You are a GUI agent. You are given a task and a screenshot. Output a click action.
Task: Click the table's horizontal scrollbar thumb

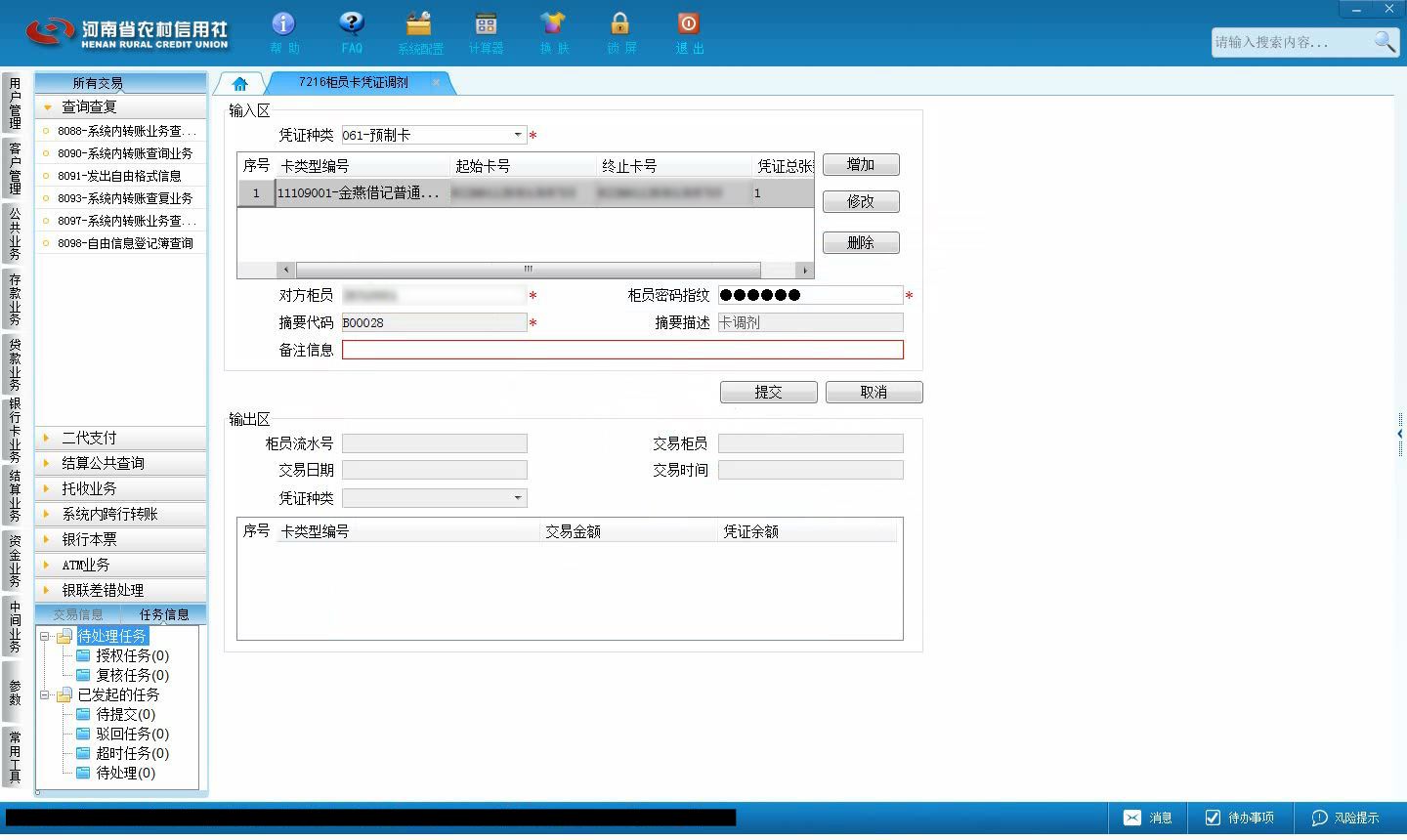(528, 270)
